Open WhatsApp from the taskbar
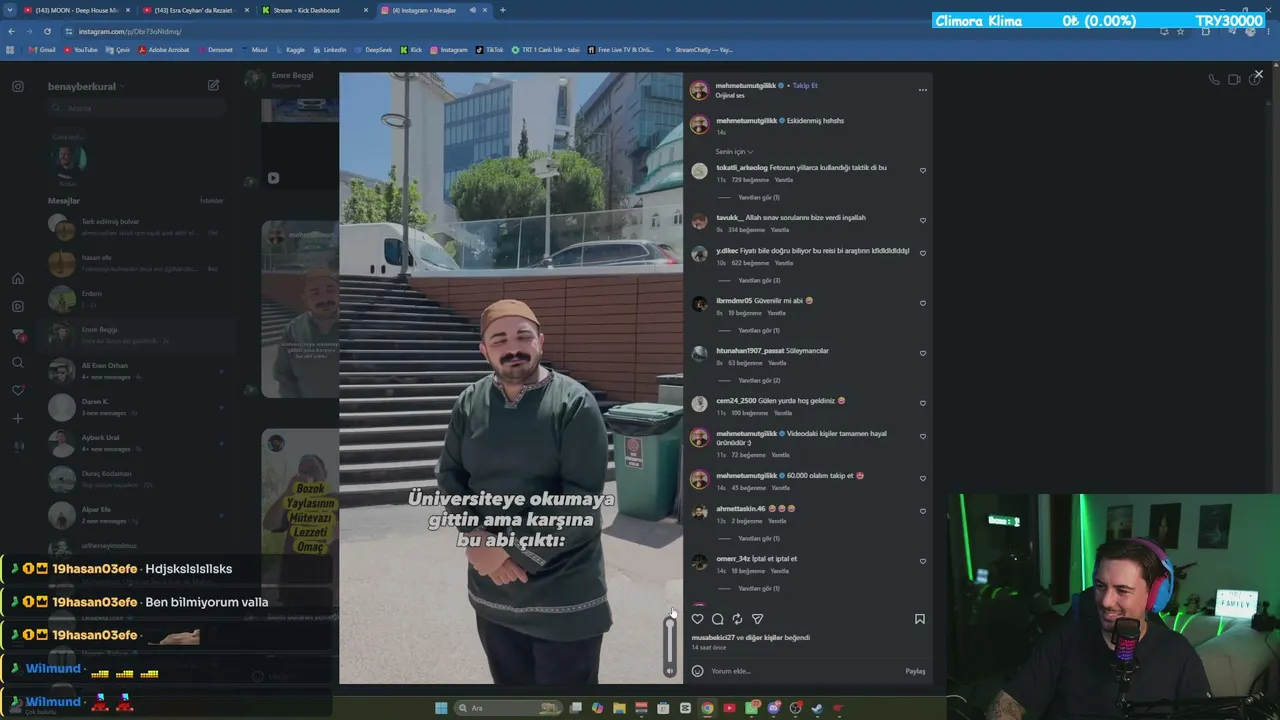1280x720 pixels. [x=751, y=708]
